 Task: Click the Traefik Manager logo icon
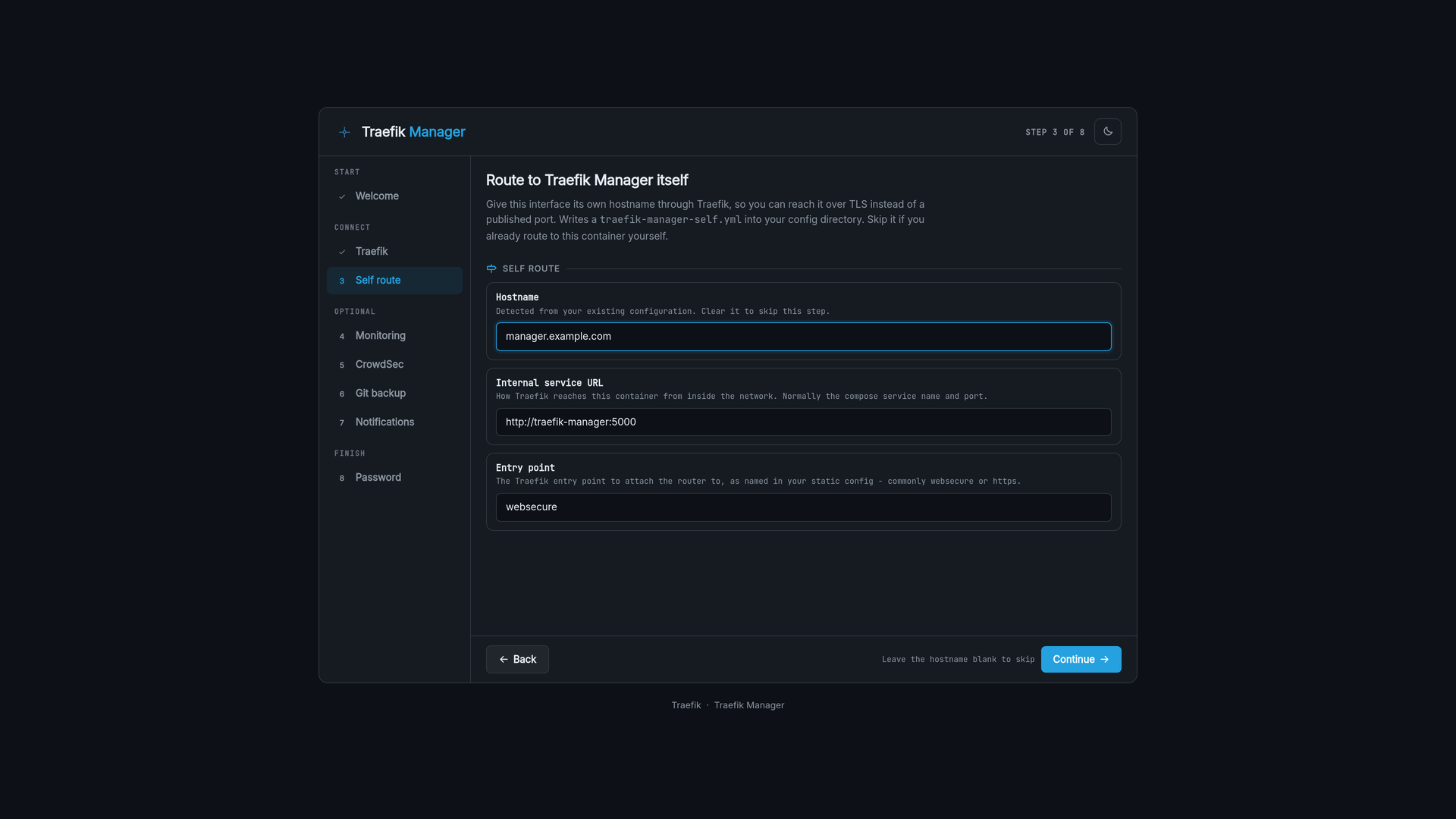344,132
